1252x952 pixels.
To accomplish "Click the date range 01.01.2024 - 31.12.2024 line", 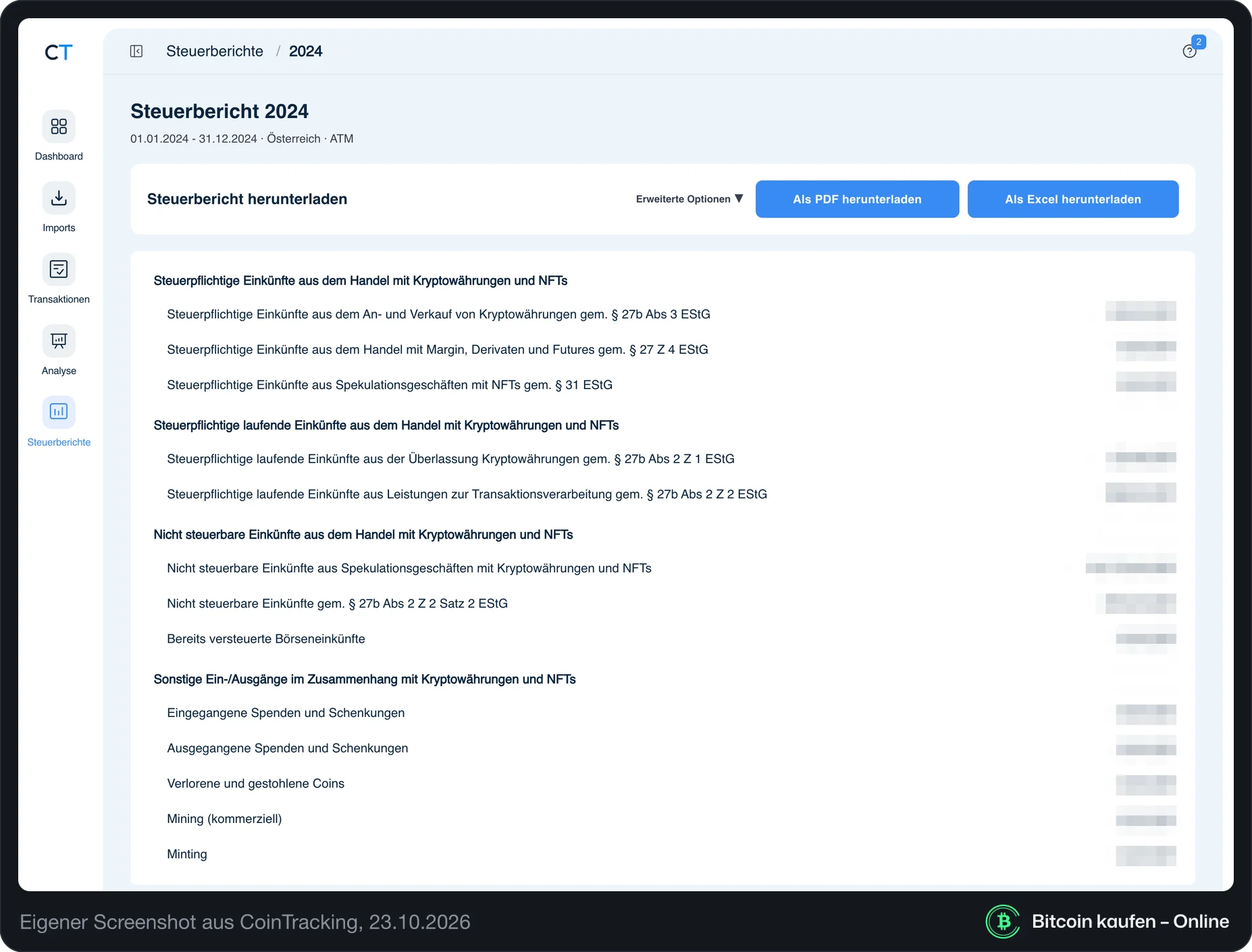I will [x=242, y=138].
